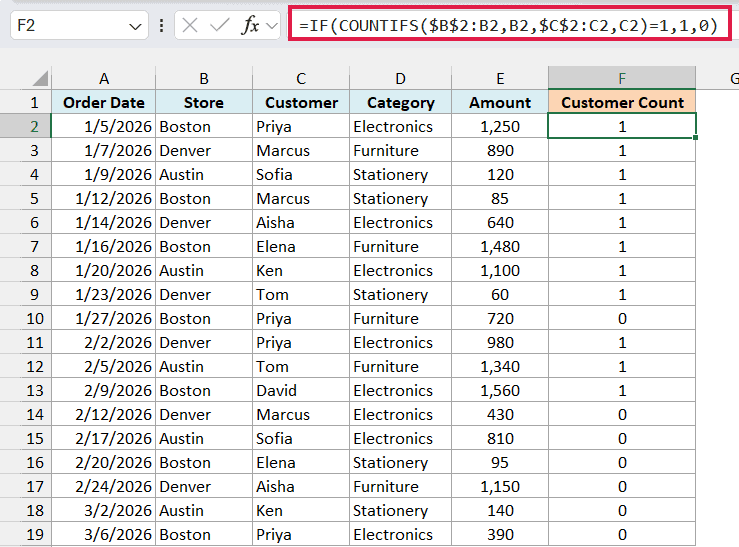Click the Customer Count cell in row 10
The height and width of the screenshot is (547, 739).
pos(622,318)
